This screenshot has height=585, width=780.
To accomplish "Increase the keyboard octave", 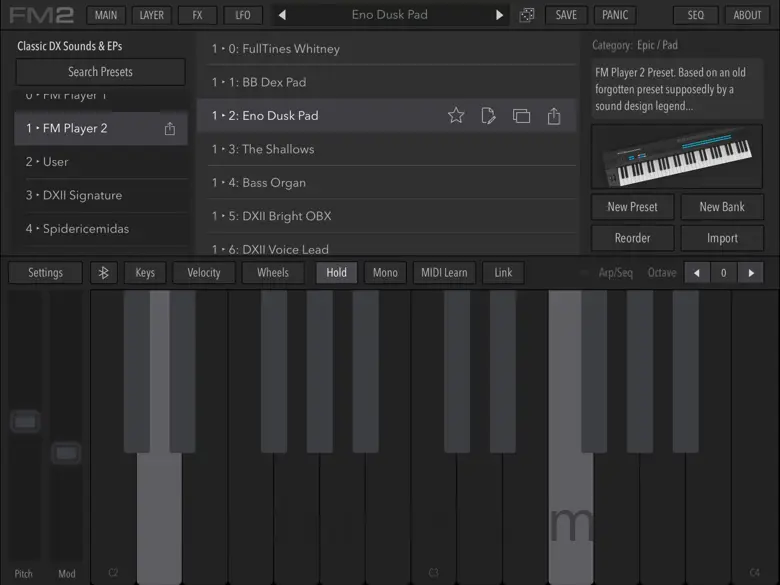I will (x=751, y=273).
